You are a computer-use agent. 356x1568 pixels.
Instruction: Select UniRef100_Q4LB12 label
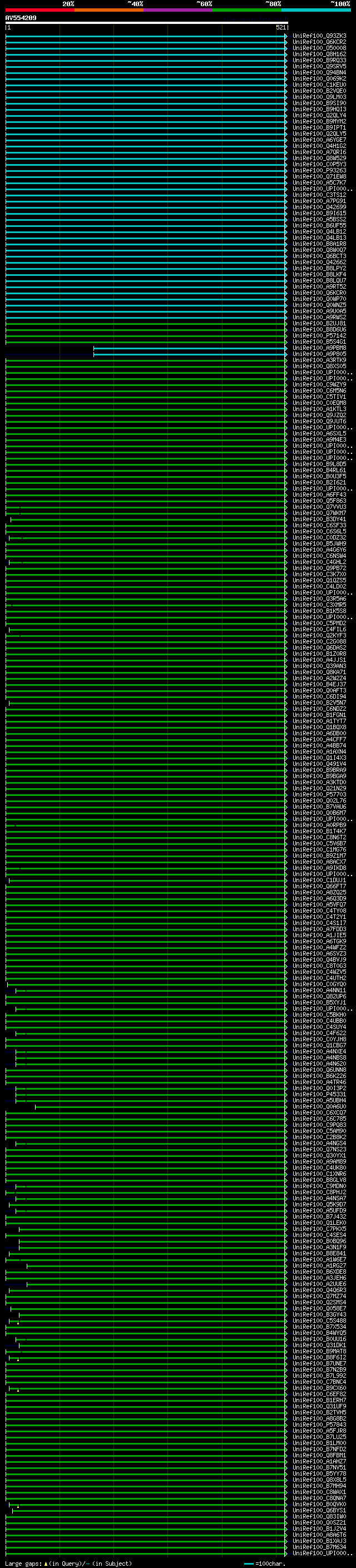tap(319, 232)
